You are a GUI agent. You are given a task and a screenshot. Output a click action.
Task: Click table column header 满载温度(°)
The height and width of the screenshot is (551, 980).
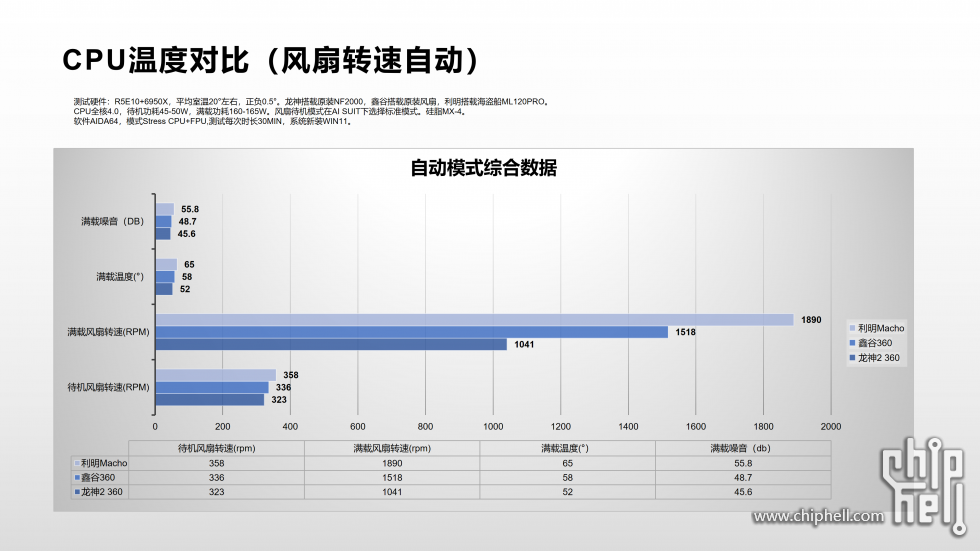pyautogui.click(x=568, y=448)
